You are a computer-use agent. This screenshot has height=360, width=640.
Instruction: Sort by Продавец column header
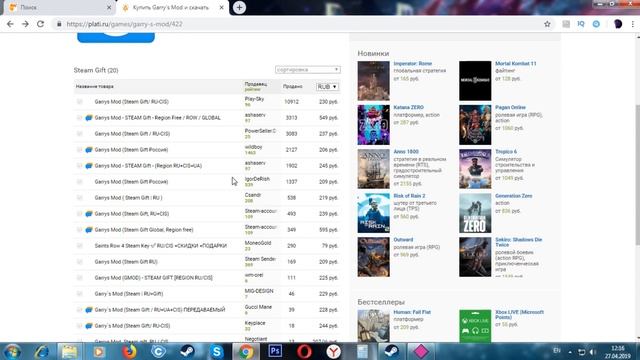click(x=256, y=84)
